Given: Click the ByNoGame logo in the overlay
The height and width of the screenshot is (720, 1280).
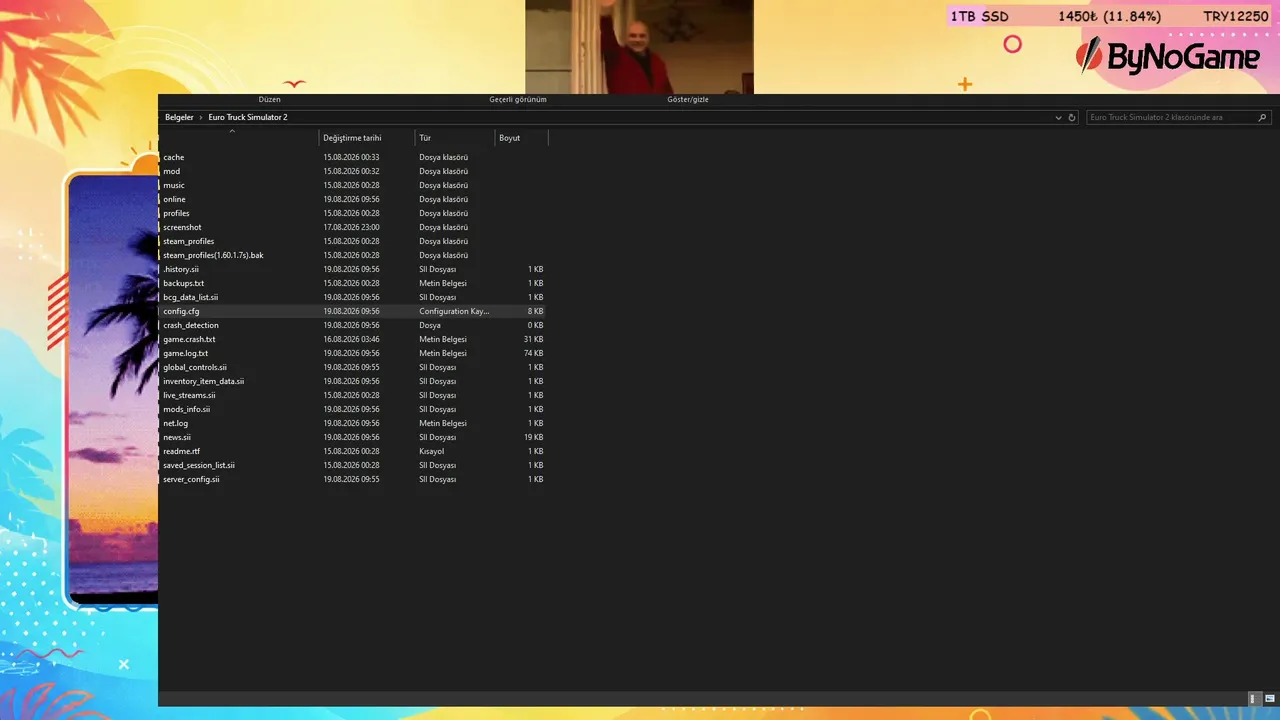Looking at the screenshot, I should coord(1168,56).
